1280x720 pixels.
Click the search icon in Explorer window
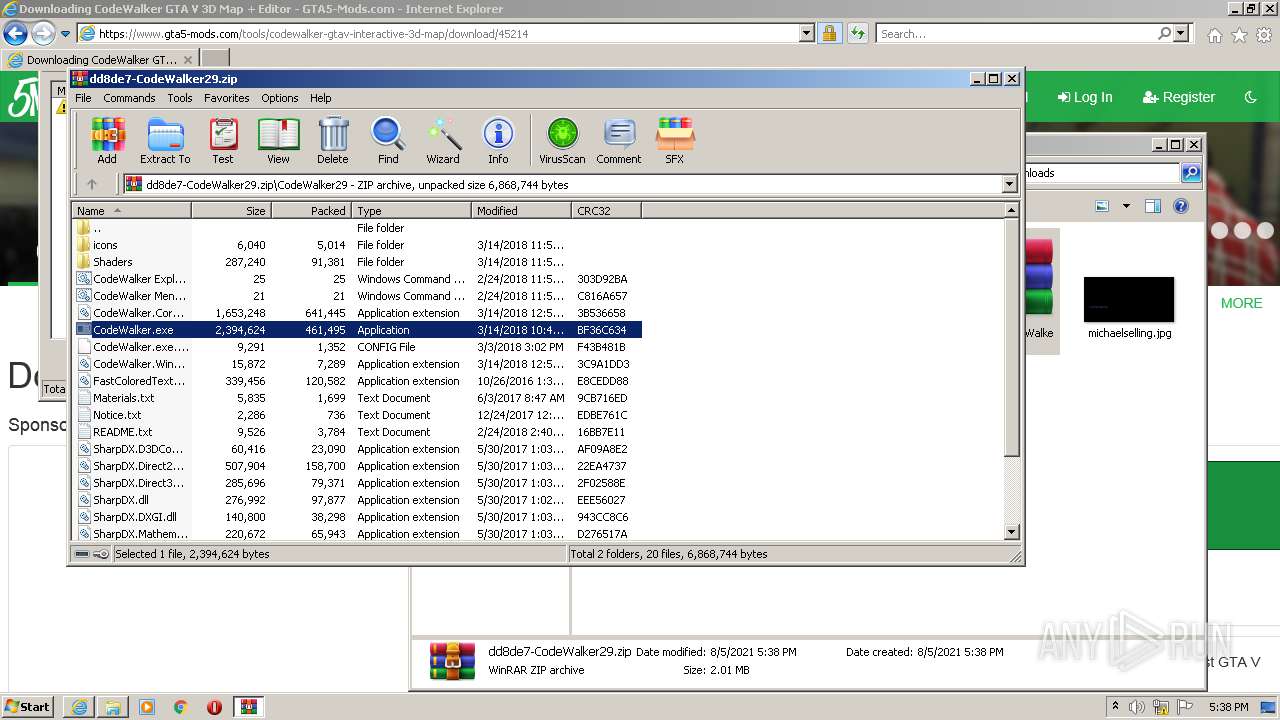(1191, 173)
